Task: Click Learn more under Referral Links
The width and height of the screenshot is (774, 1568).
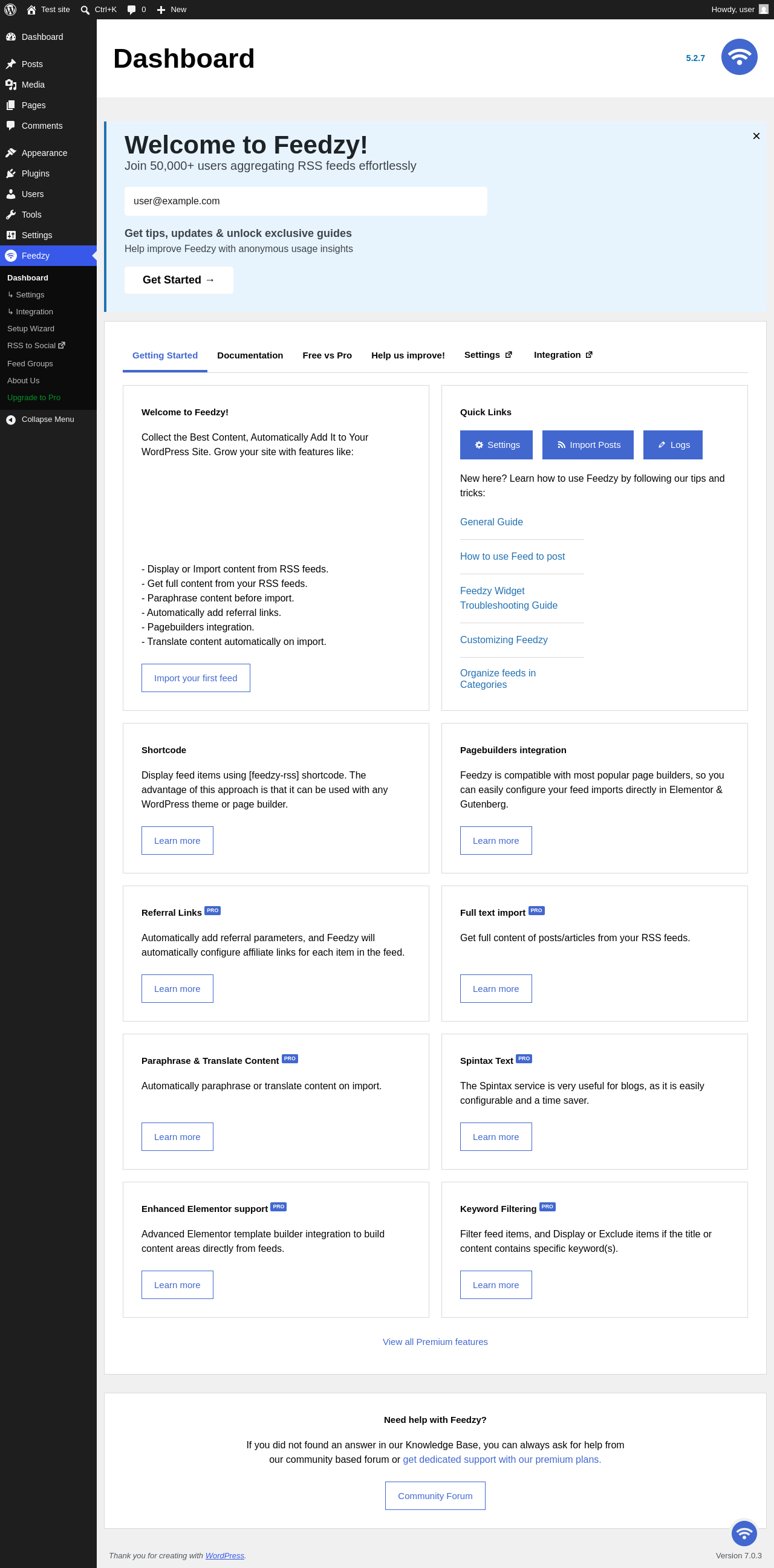Action: coord(177,988)
